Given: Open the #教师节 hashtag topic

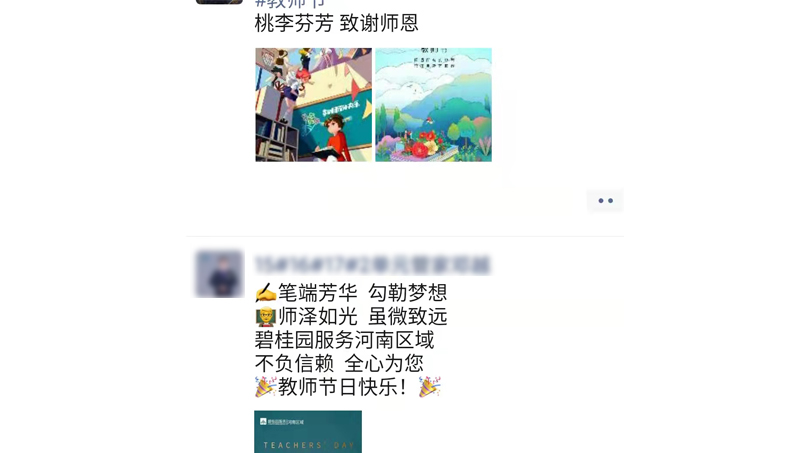Looking at the screenshot, I should click(x=290, y=3).
